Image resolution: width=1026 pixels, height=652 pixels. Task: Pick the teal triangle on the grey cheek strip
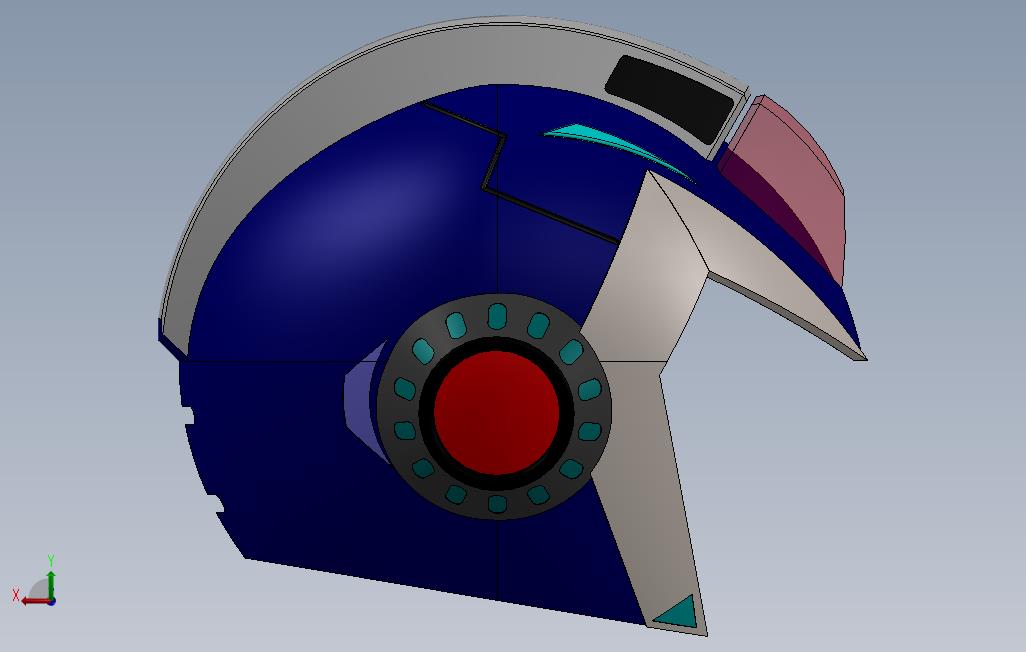click(x=679, y=612)
